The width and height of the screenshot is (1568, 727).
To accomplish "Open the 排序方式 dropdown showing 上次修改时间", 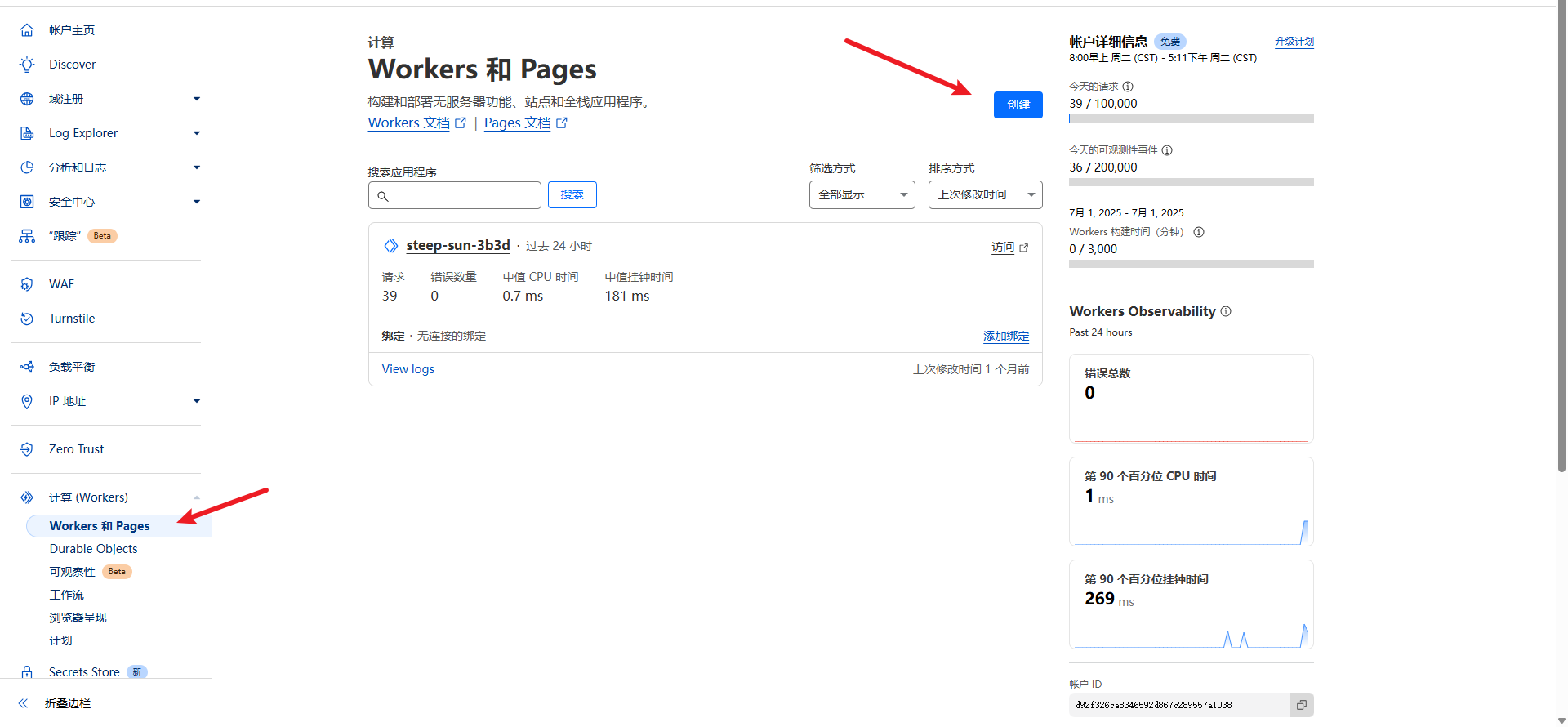I will pos(985,194).
